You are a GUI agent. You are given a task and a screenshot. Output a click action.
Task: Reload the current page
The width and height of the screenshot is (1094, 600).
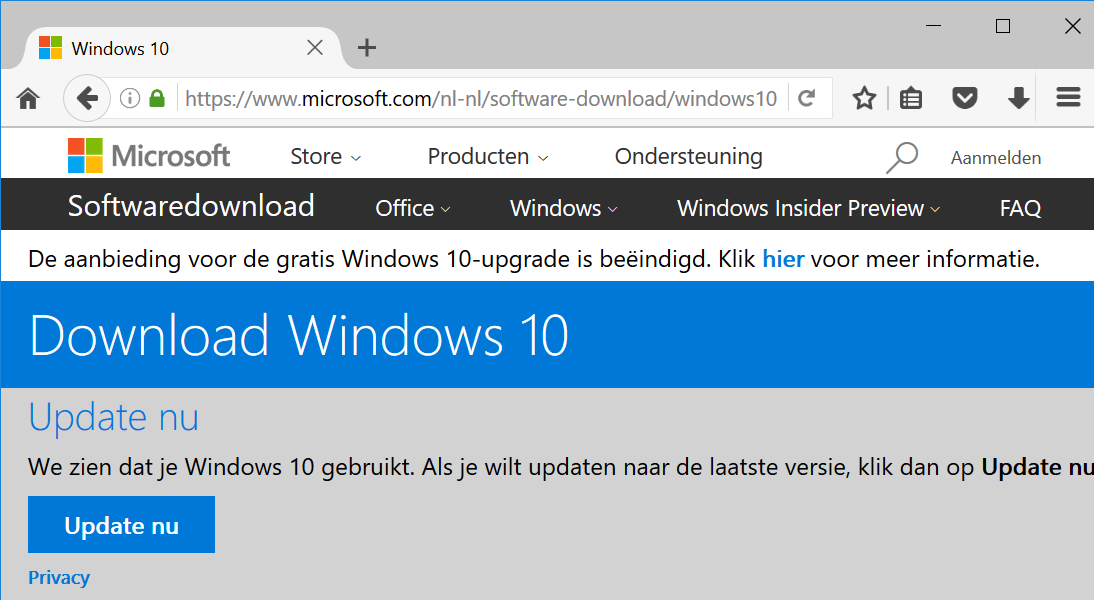pyautogui.click(x=806, y=97)
